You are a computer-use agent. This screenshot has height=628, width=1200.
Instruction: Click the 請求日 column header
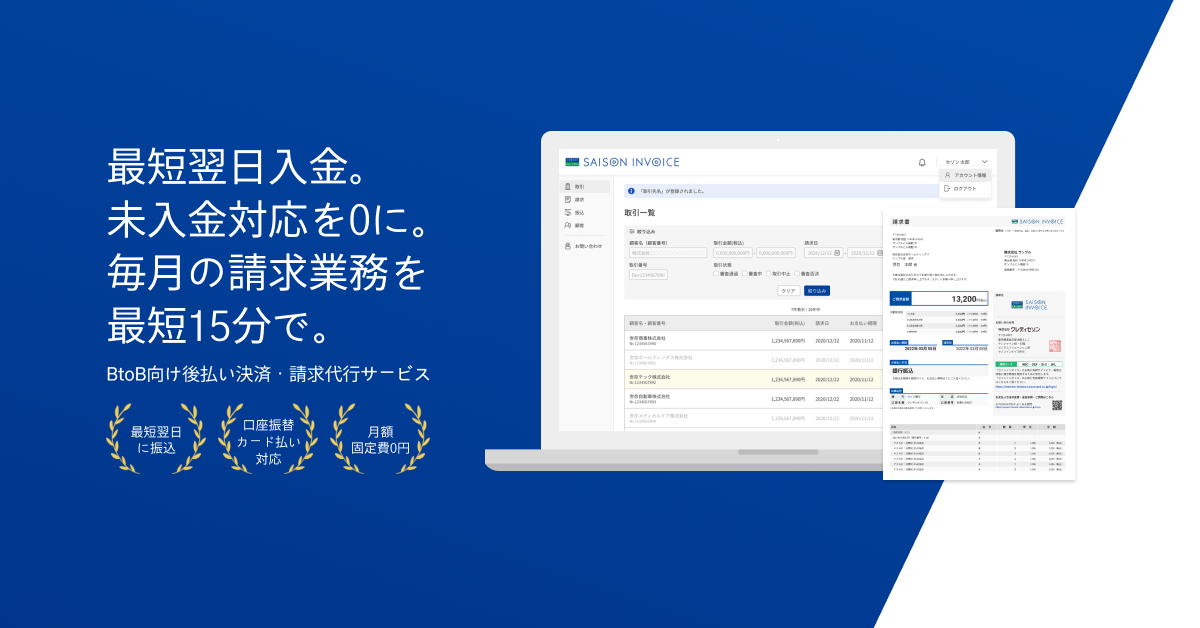click(x=823, y=323)
